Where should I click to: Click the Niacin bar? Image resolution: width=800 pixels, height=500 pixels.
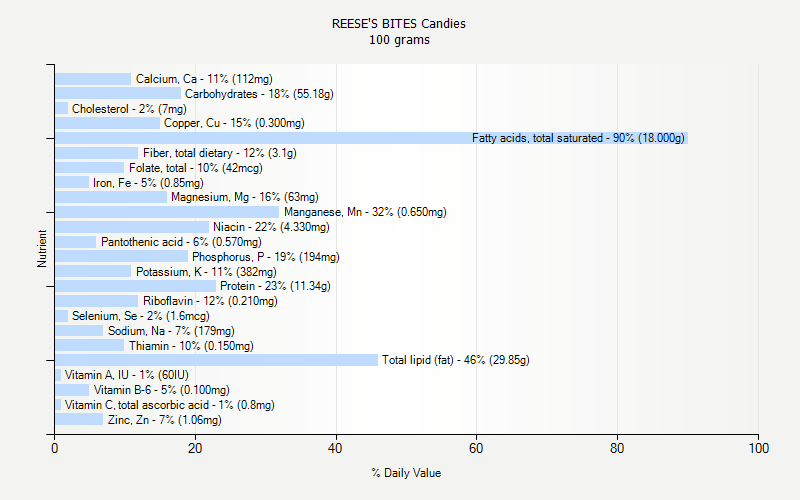pyautogui.click(x=132, y=227)
